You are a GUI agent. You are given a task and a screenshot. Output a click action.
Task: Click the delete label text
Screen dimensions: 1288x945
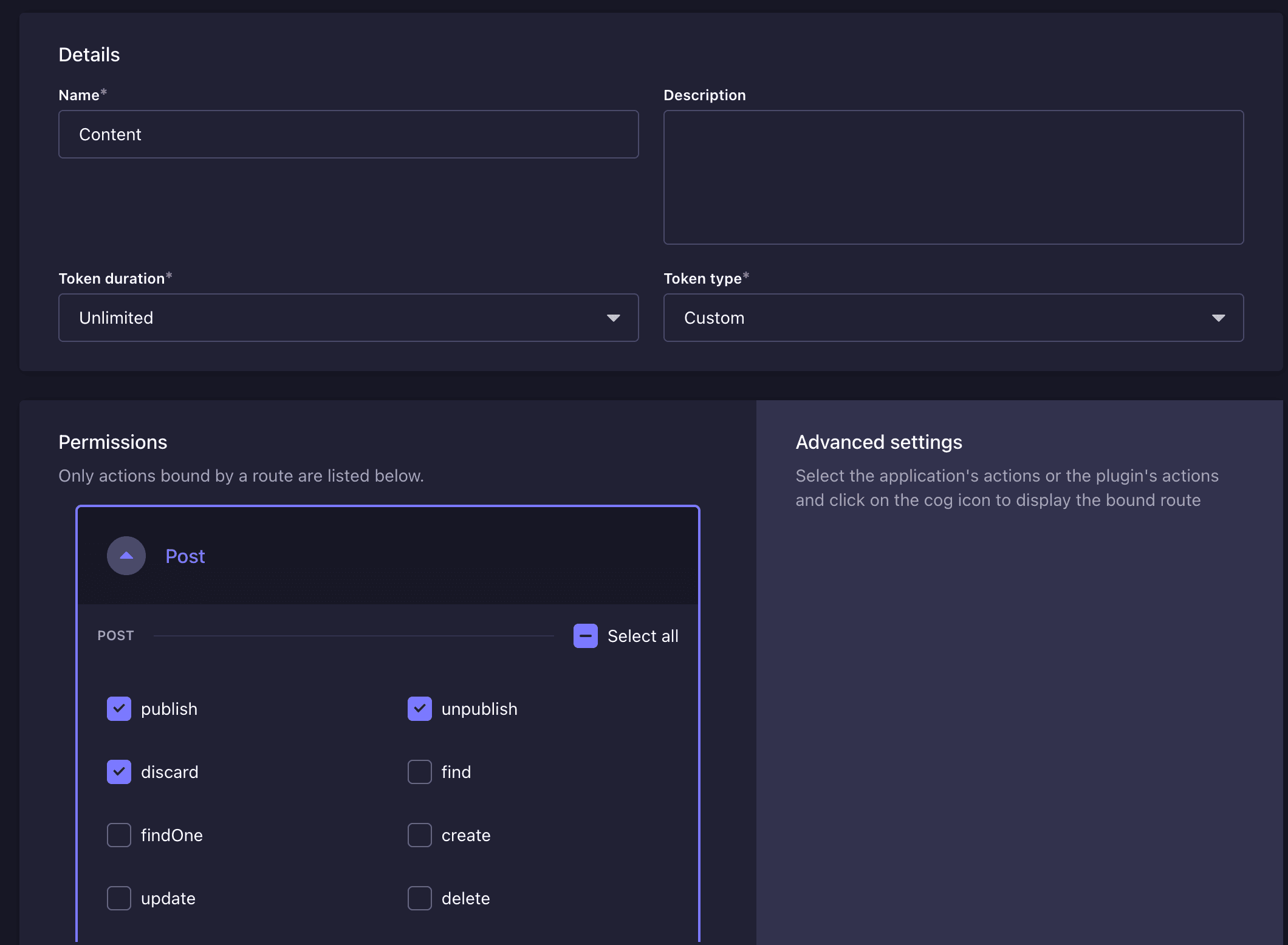pyautogui.click(x=466, y=898)
